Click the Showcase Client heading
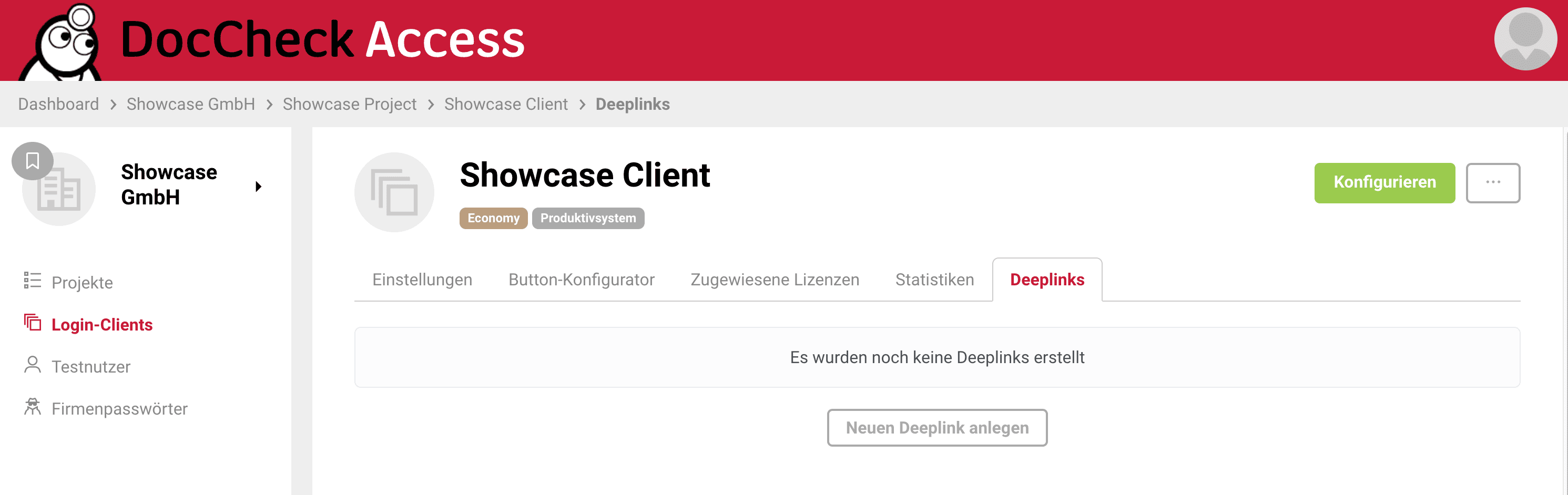Screen dimensions: 1568x495 click(x=584, y=175)
